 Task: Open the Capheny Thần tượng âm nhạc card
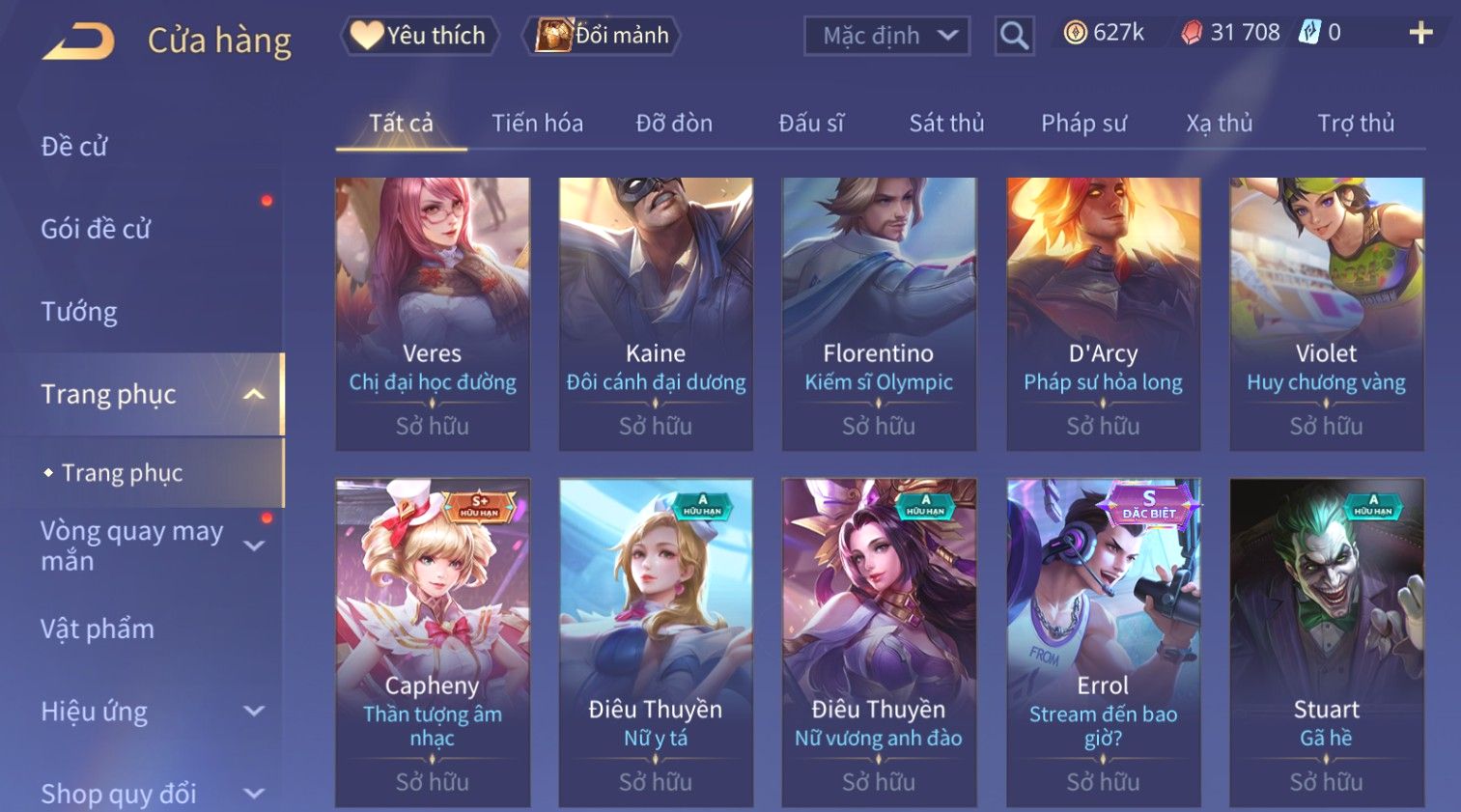(x=433, y=642)
